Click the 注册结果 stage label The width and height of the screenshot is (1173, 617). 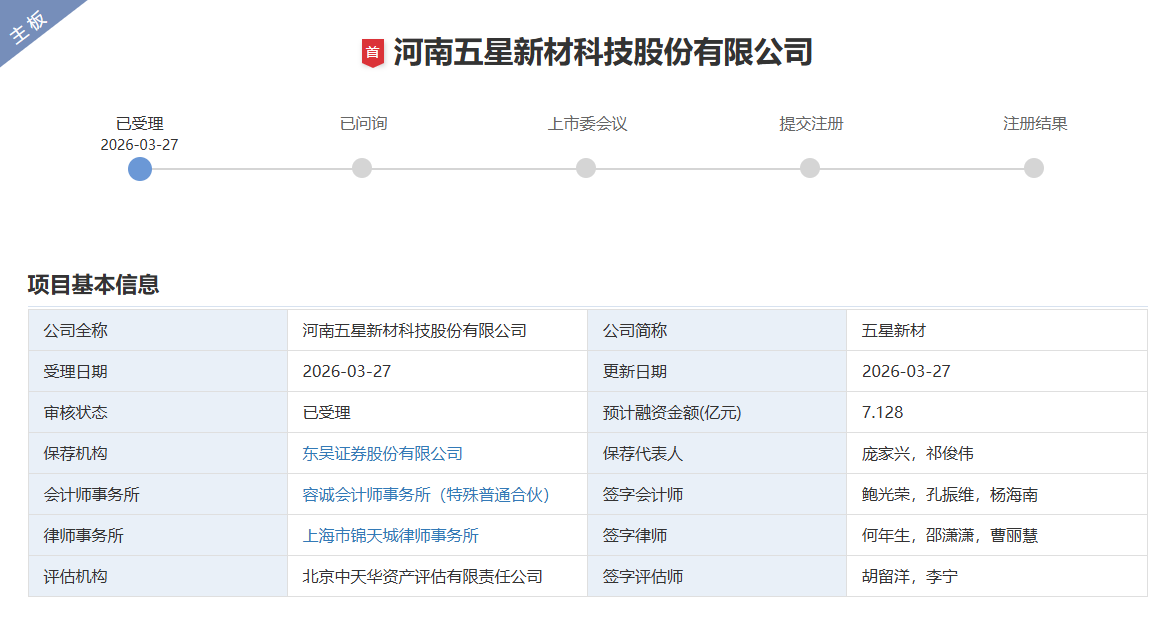[x=1035, y=124]
